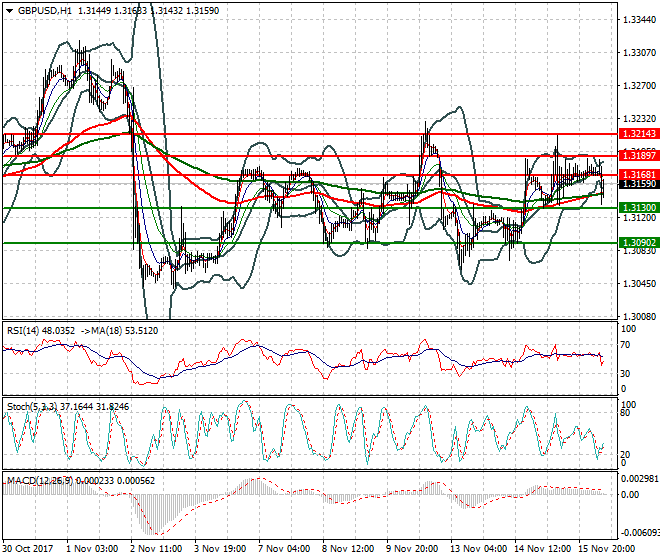Click the 13 Nov 04:00 time label

[479, 549]
